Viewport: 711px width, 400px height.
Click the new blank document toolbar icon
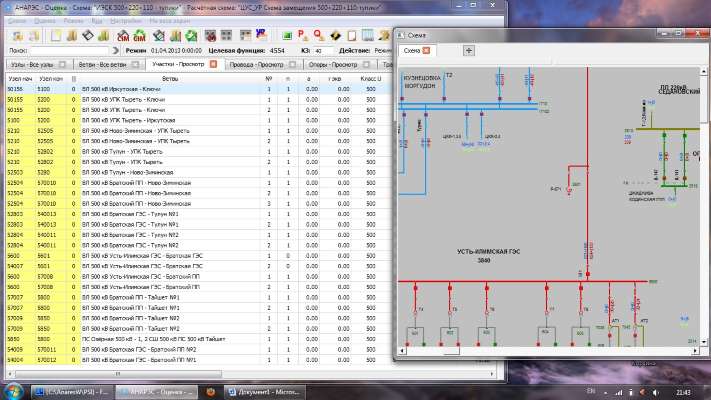(x=56, y=35)
